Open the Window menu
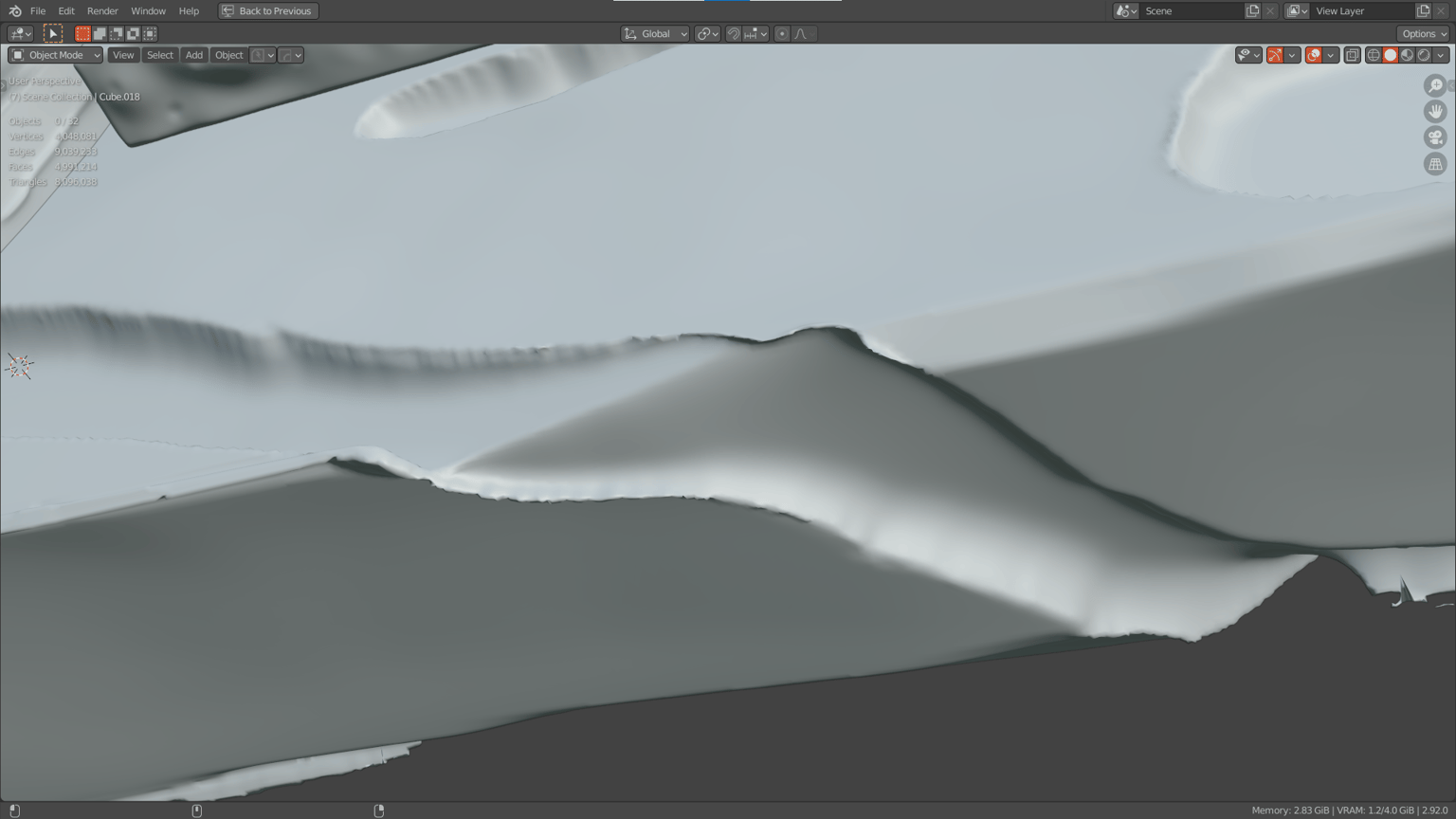1456x819 pixels. pos(148,10)
